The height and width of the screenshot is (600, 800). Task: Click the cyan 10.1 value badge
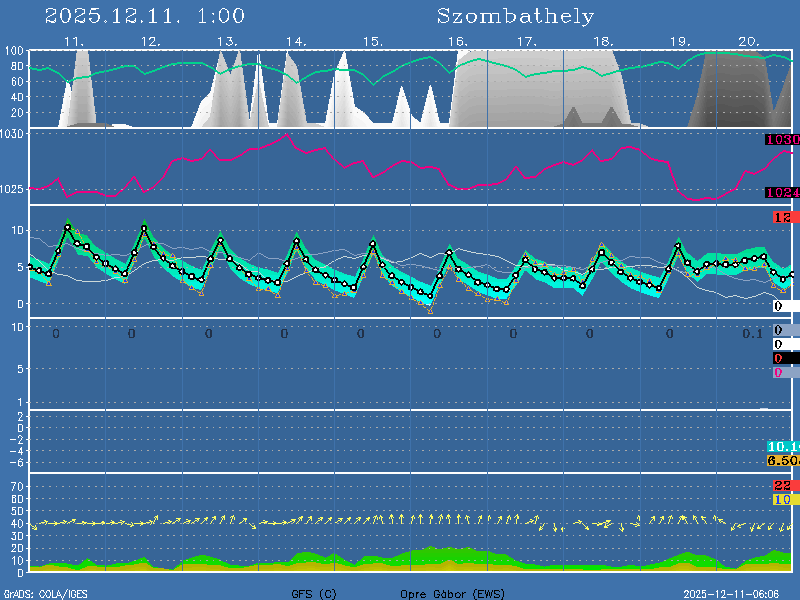[781, 447]
